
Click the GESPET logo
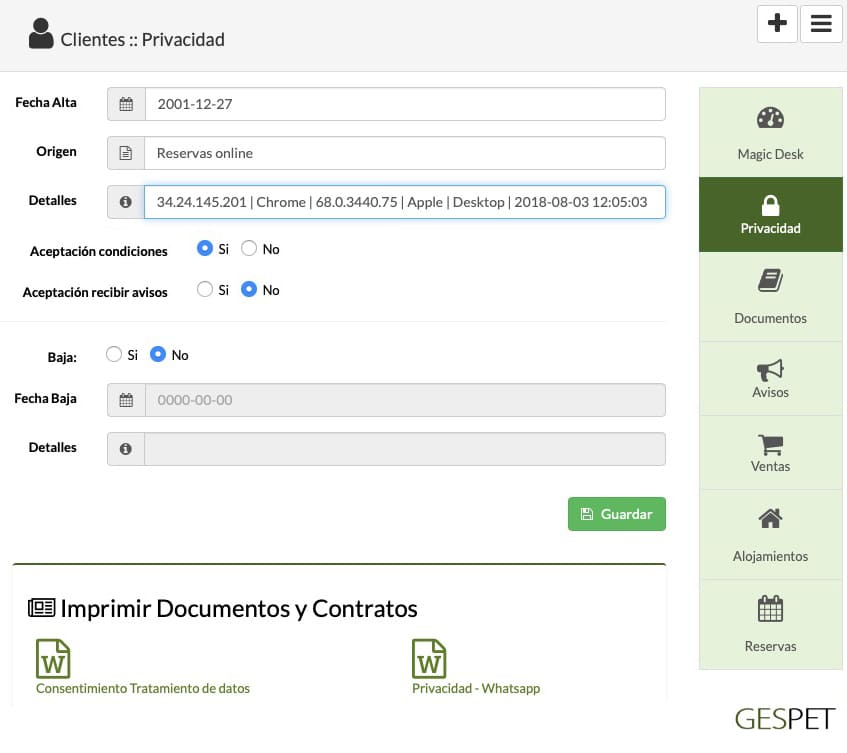(x=785, y=720)
